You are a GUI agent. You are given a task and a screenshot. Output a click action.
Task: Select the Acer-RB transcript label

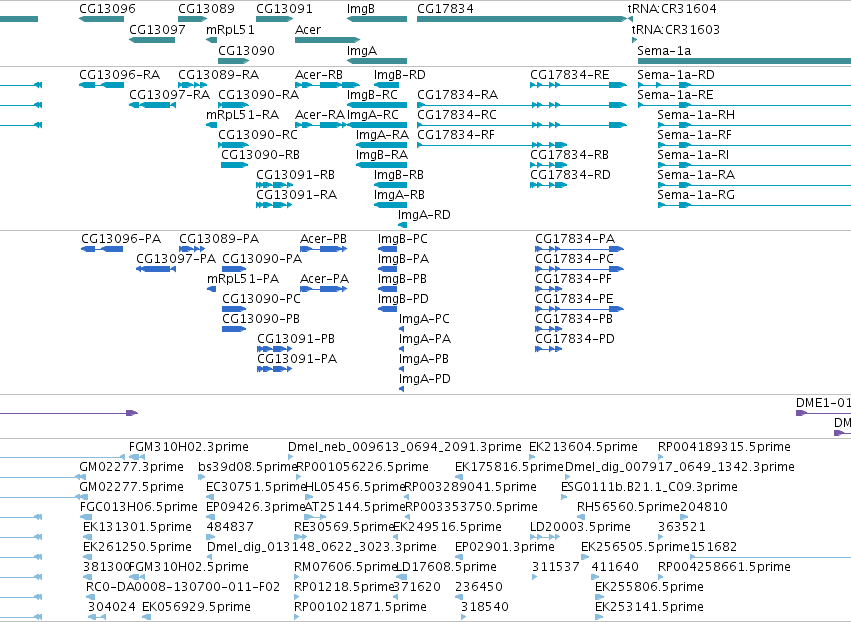click(319, 74)
